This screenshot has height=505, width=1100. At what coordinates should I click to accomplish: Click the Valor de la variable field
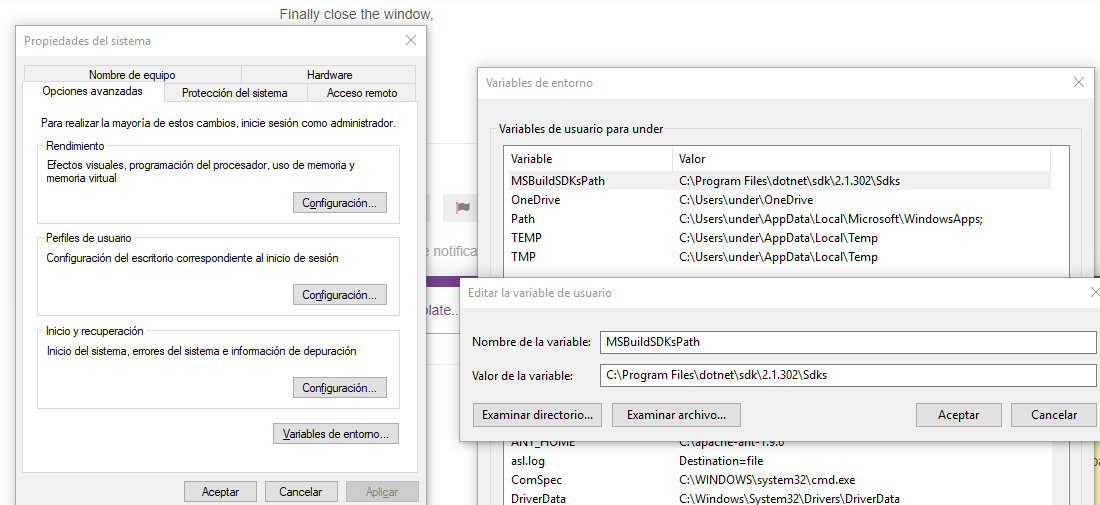847,375
